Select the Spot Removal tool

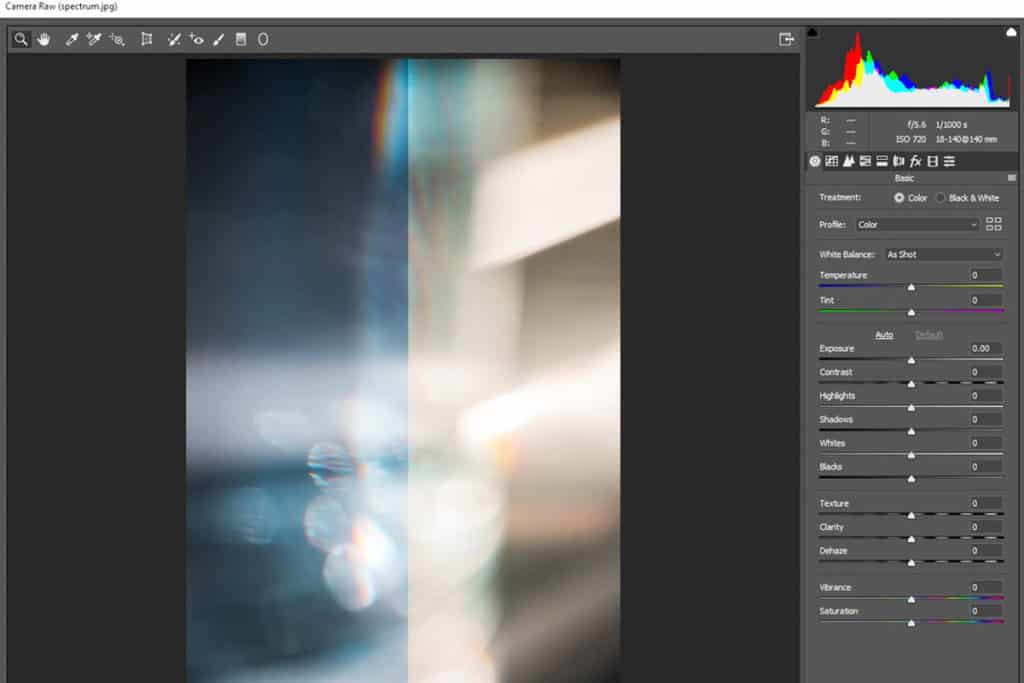click(174, 39)
